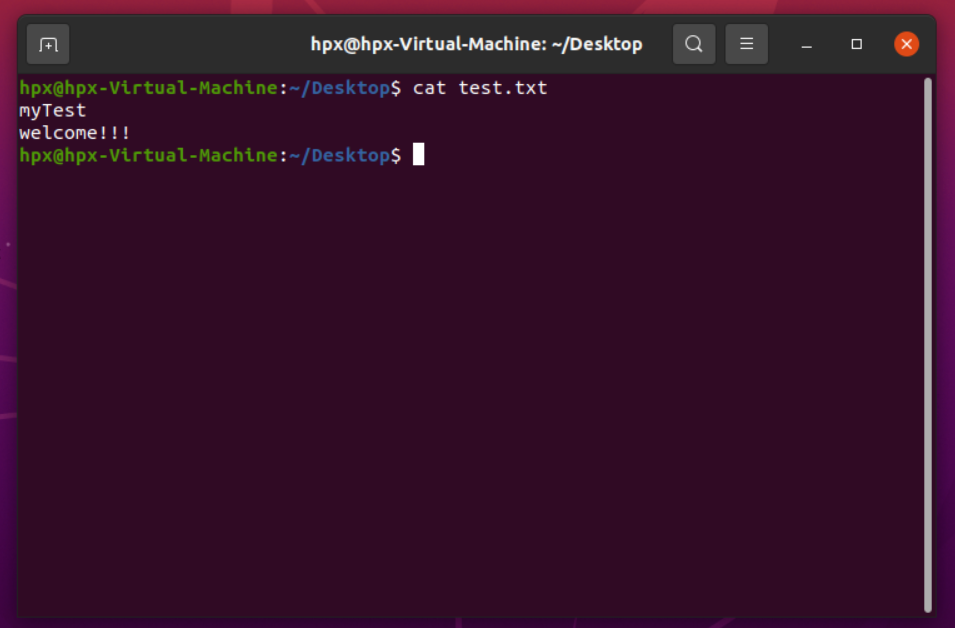This screenshot has width=955, height=628.
Task: Minimize the terminal window
Action: click(806, 44)
